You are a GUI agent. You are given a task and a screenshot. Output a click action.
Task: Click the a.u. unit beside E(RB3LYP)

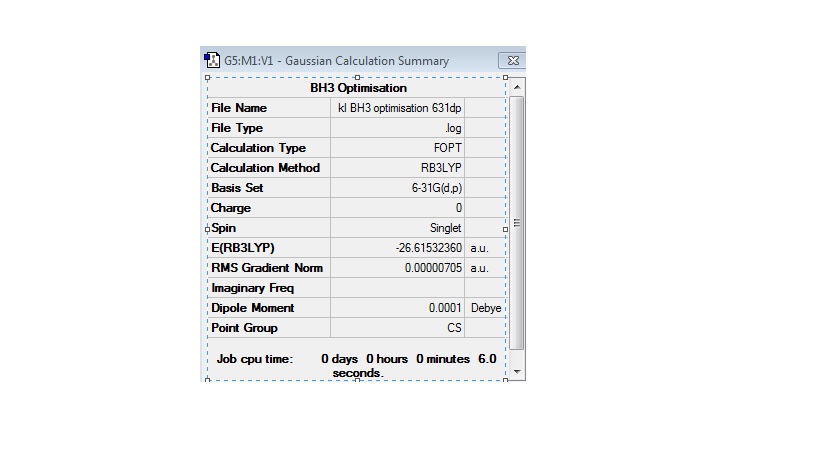coord(479,249)
